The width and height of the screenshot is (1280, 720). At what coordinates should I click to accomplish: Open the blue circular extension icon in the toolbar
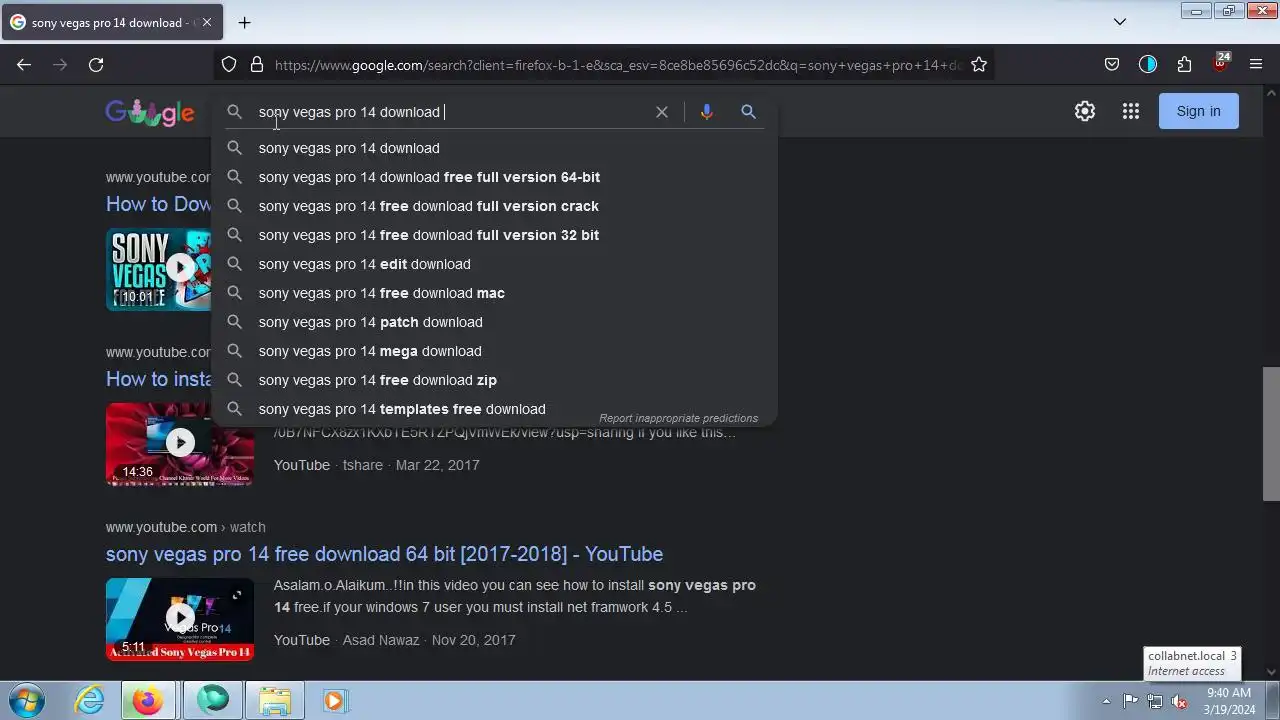pyautogui.click(x=1148, y=65)
